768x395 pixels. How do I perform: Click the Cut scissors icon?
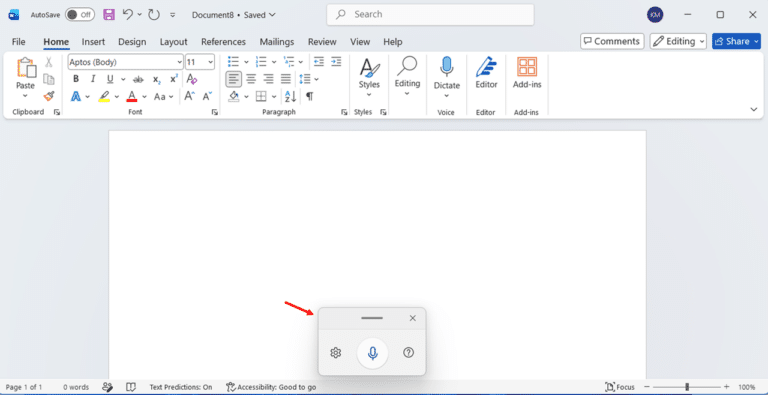(x=48, y=62)
